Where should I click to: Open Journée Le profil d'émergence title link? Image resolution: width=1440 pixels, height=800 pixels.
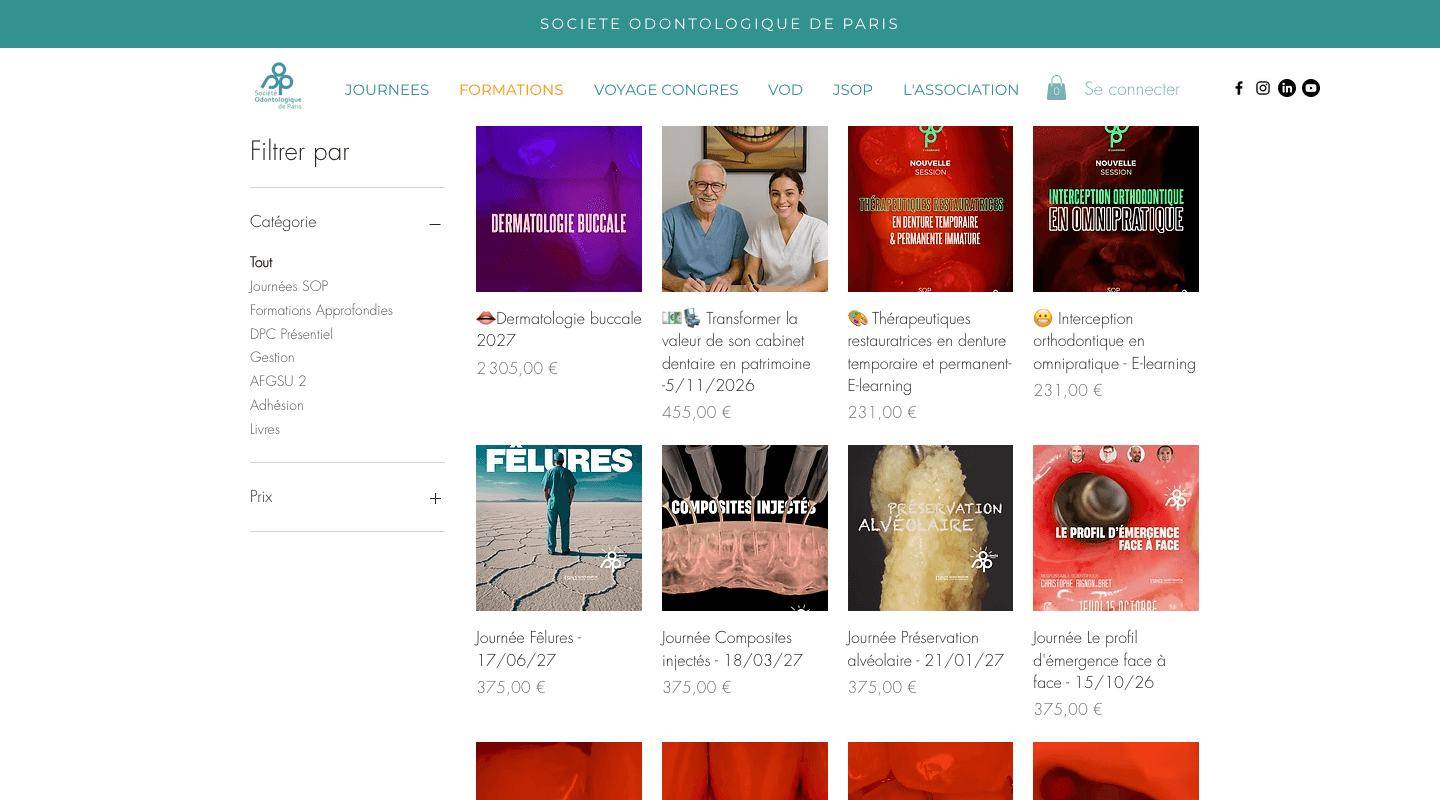tap(1100, 660)
